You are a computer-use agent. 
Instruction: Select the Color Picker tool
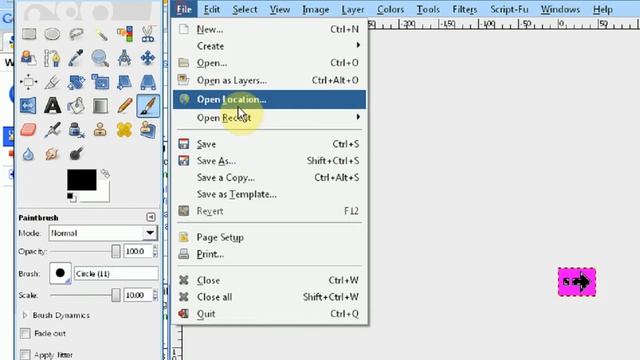point(76,58)
